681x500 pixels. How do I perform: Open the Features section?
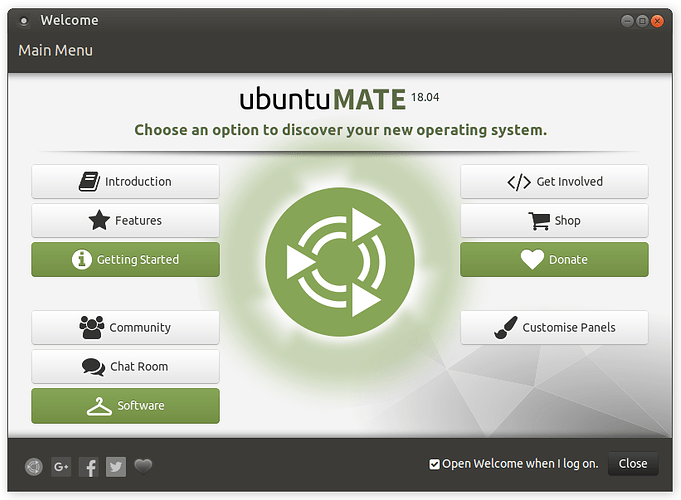coord(125,220)
